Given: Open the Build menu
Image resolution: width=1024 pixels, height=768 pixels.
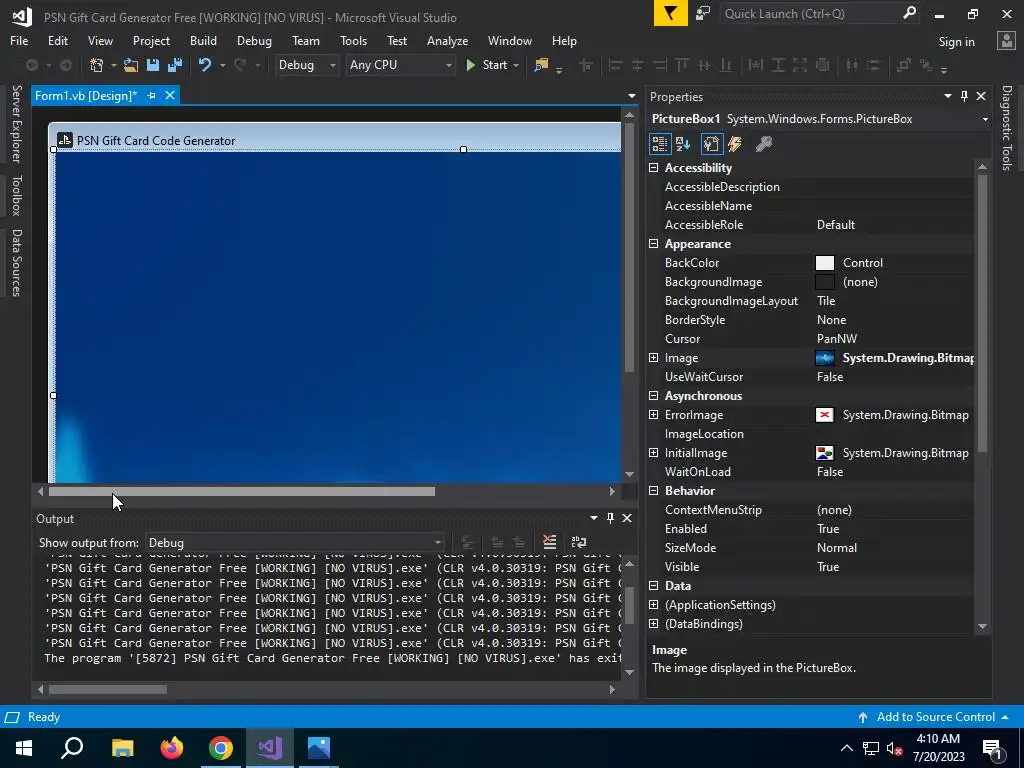Looking at the screenshot, I should (x=203, y=40).
